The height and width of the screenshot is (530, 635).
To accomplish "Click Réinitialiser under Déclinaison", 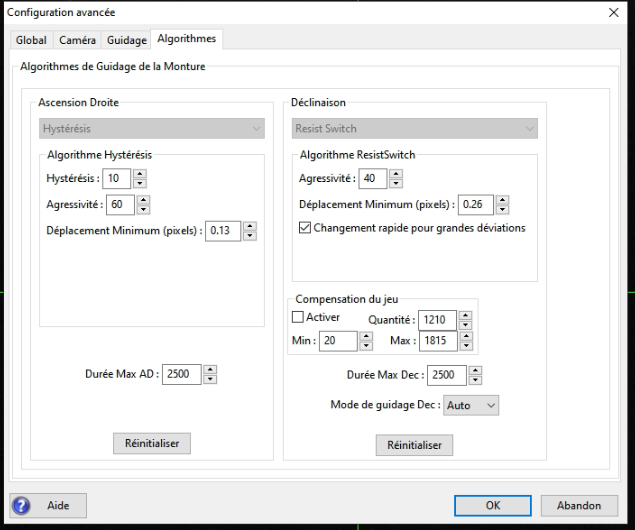I will point(414,445).
